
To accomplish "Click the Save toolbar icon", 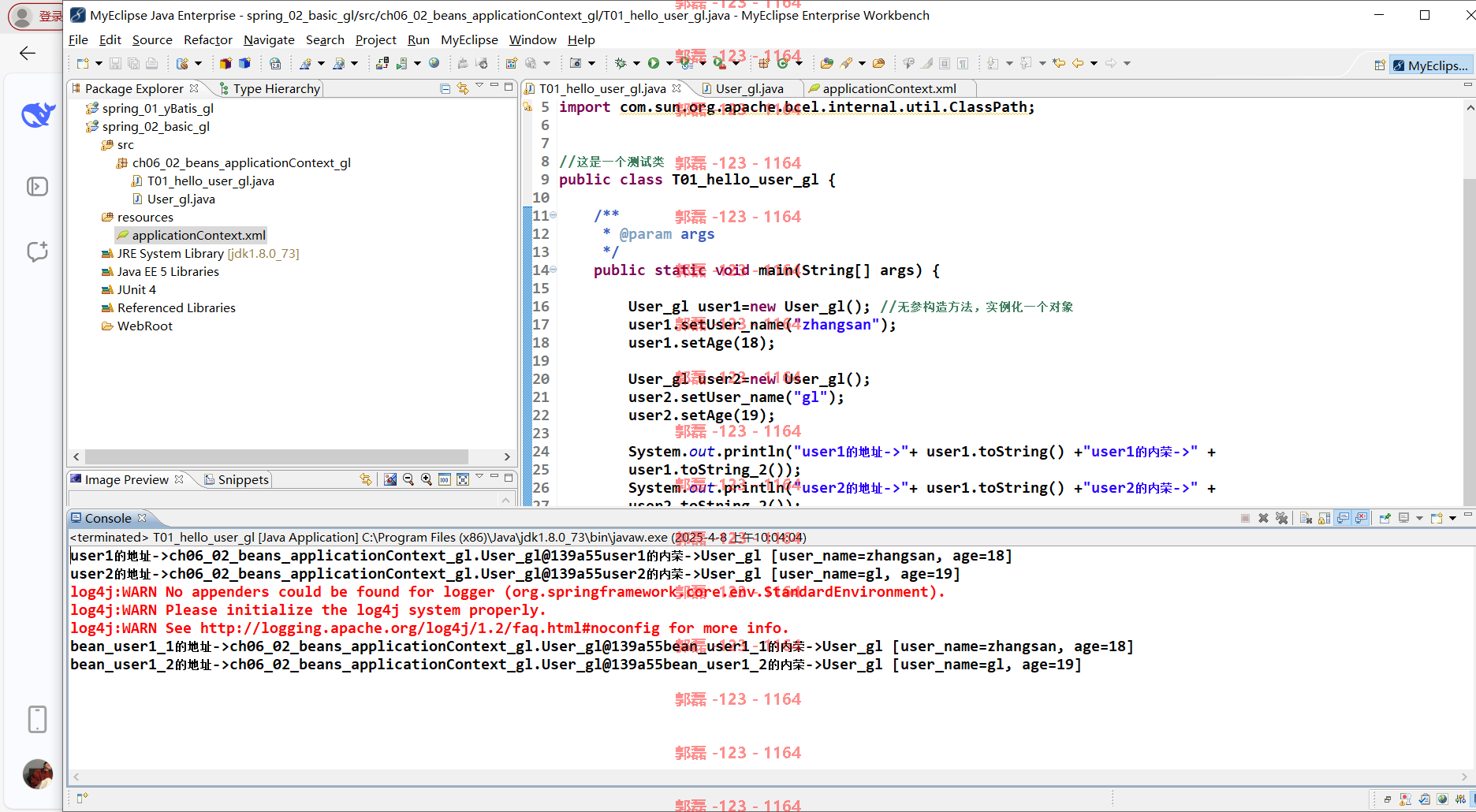I will [115, 63].
